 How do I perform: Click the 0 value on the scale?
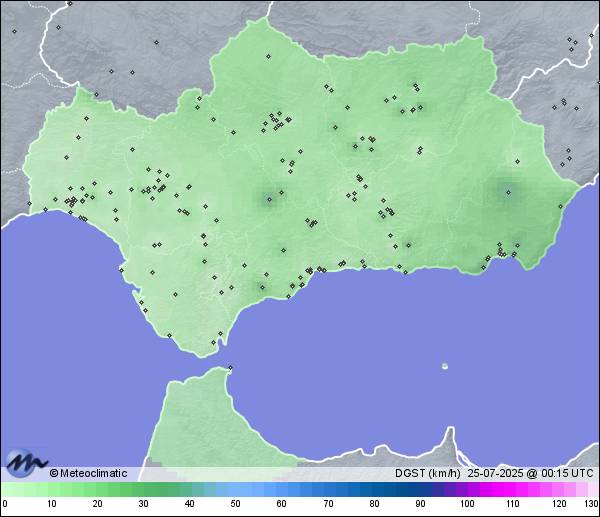[x=5, y=504]
